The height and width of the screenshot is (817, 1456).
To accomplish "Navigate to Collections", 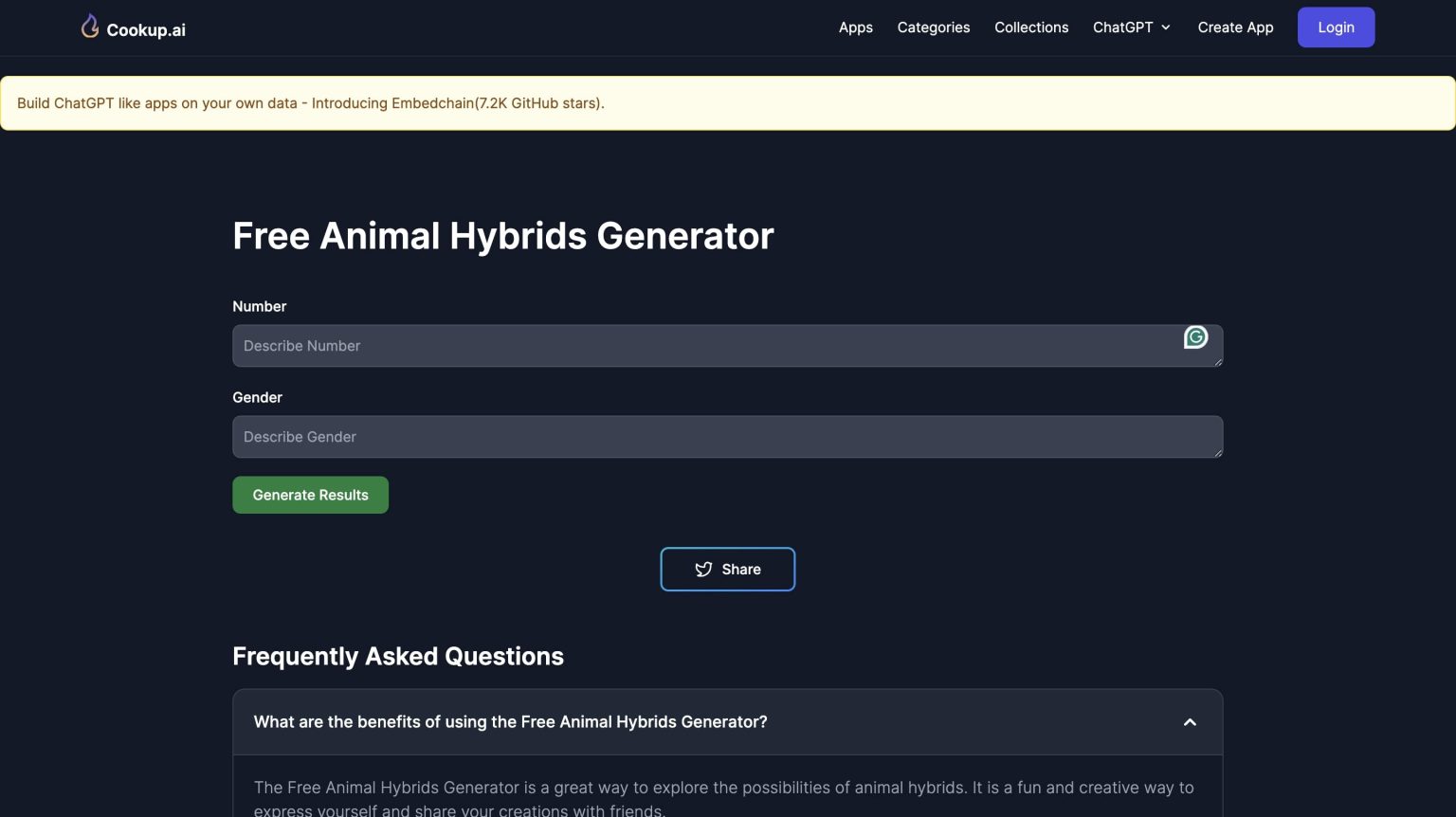I will click(x=1031, y=27).
